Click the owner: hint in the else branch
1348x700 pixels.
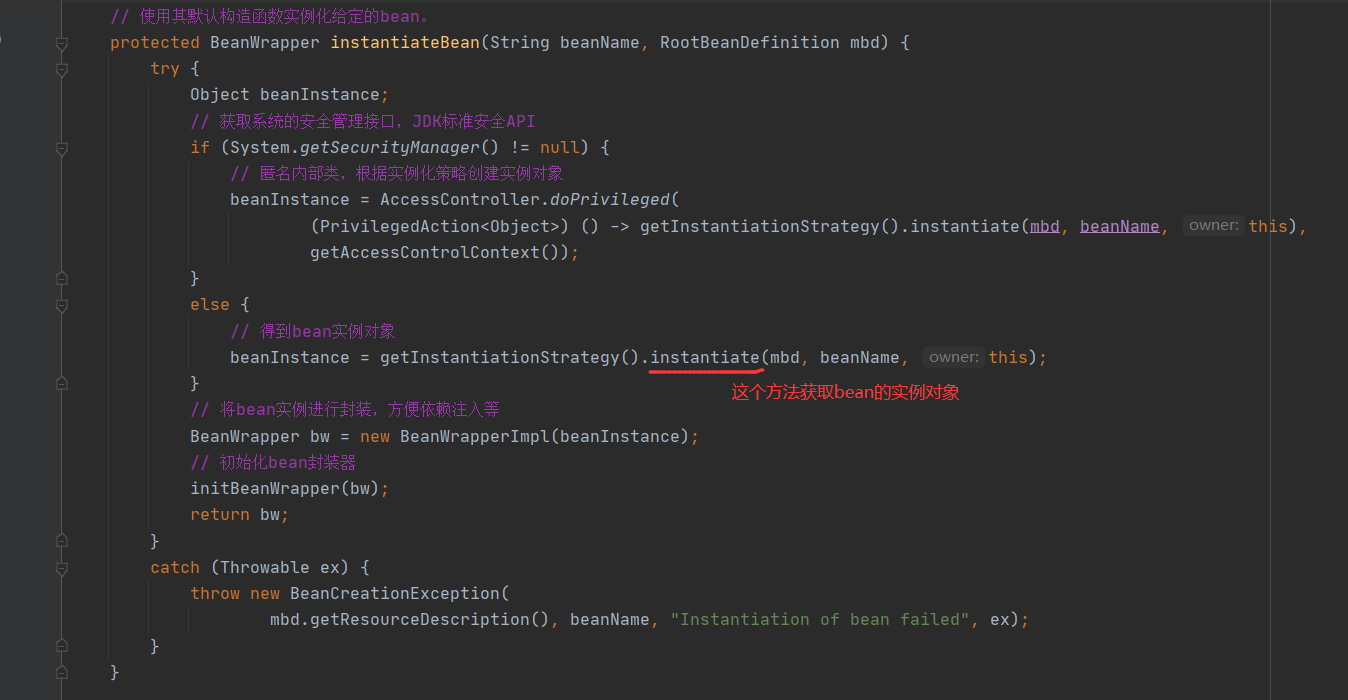click(954, 357)
